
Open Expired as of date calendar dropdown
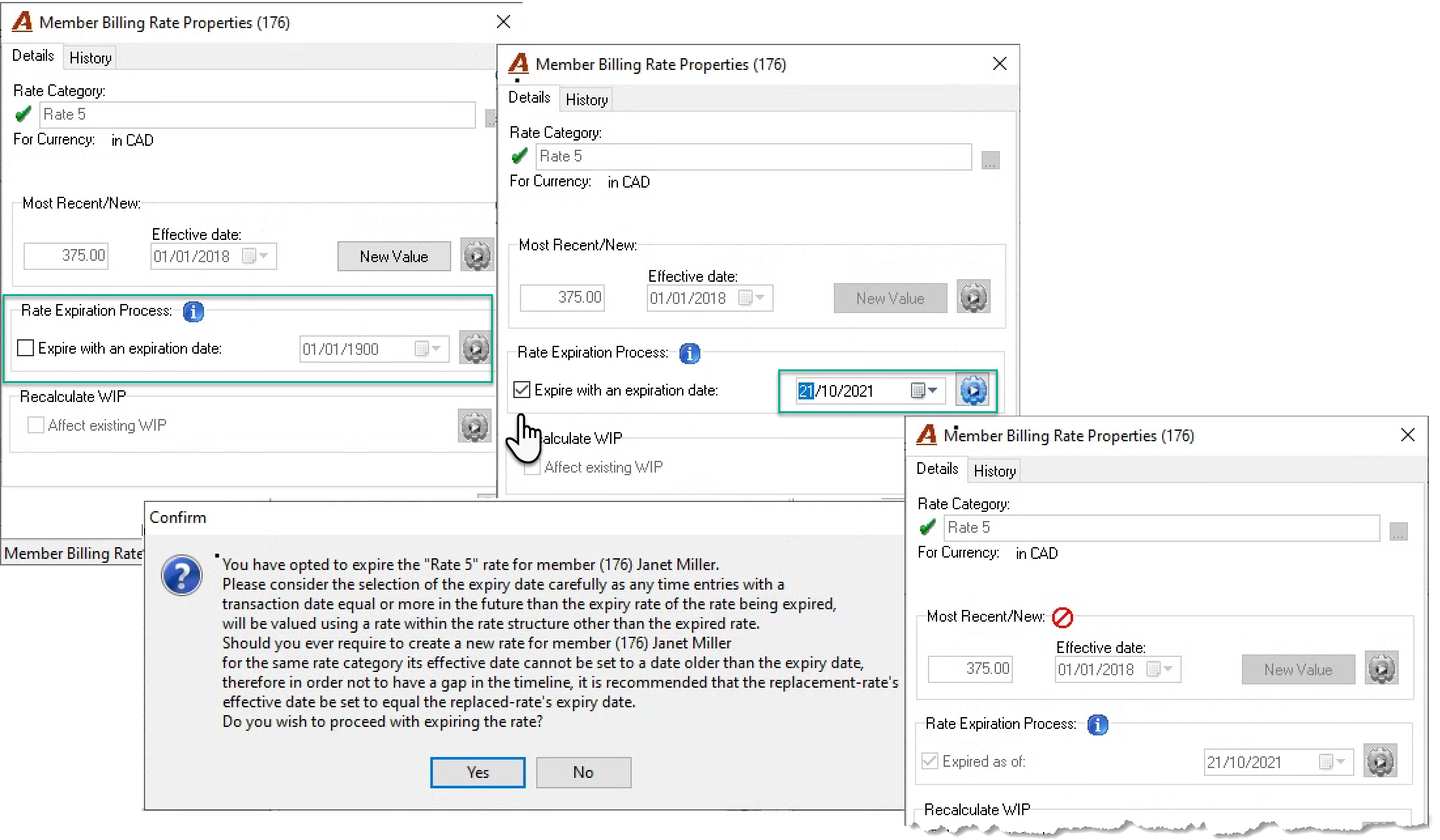pyautogui.click(x=1333, y=762)
